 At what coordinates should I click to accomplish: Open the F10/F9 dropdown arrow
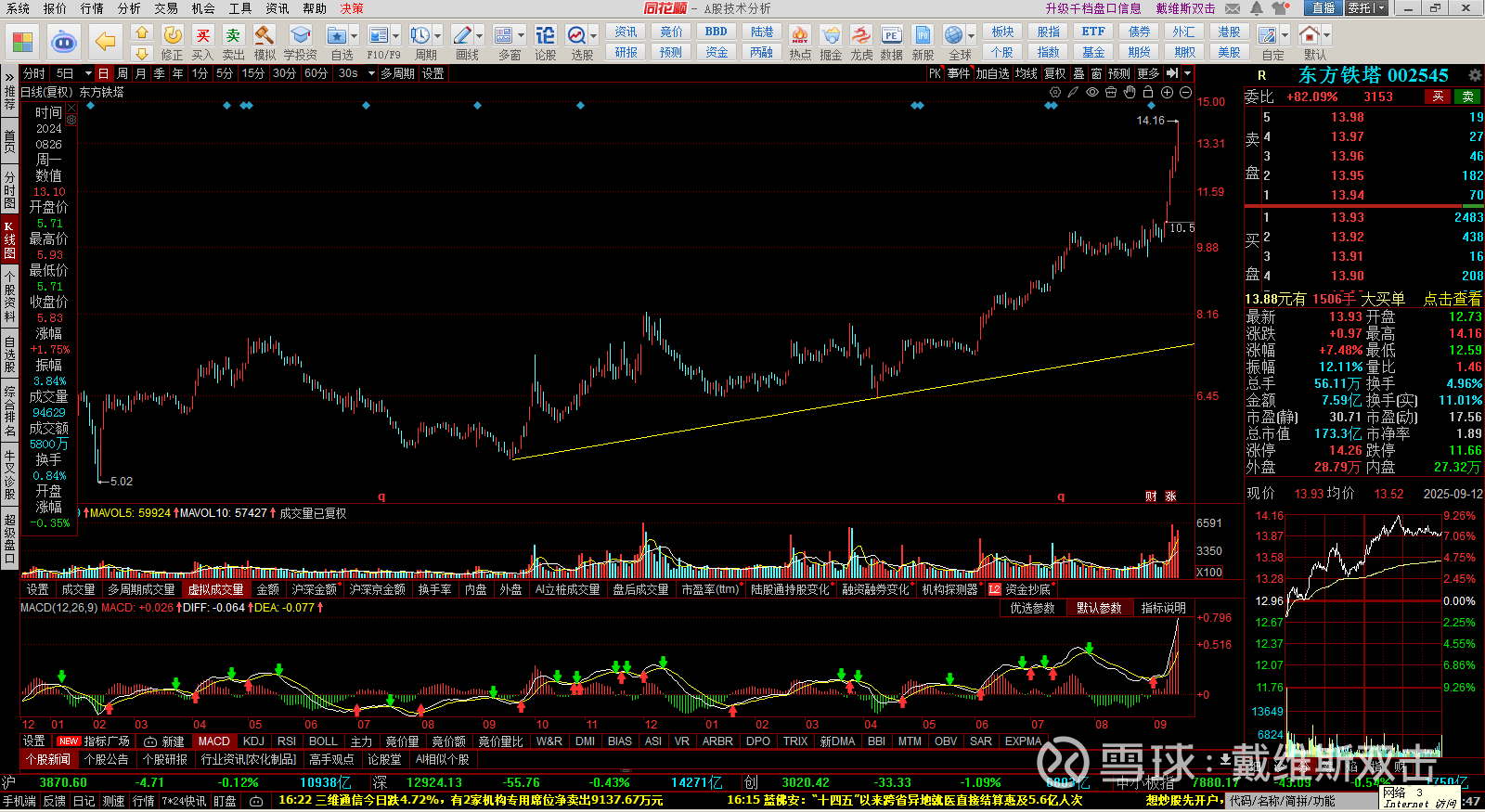pos(396,36)
